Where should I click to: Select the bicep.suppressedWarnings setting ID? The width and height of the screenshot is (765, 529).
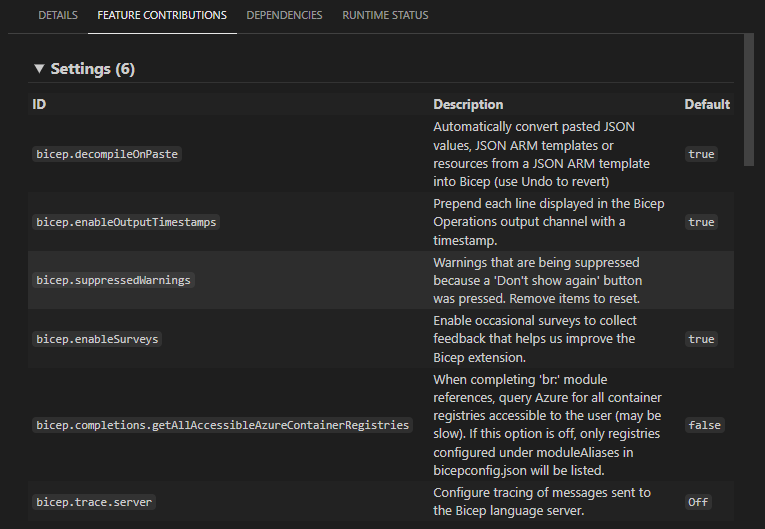pyautogui.click(x=113, y=280)
